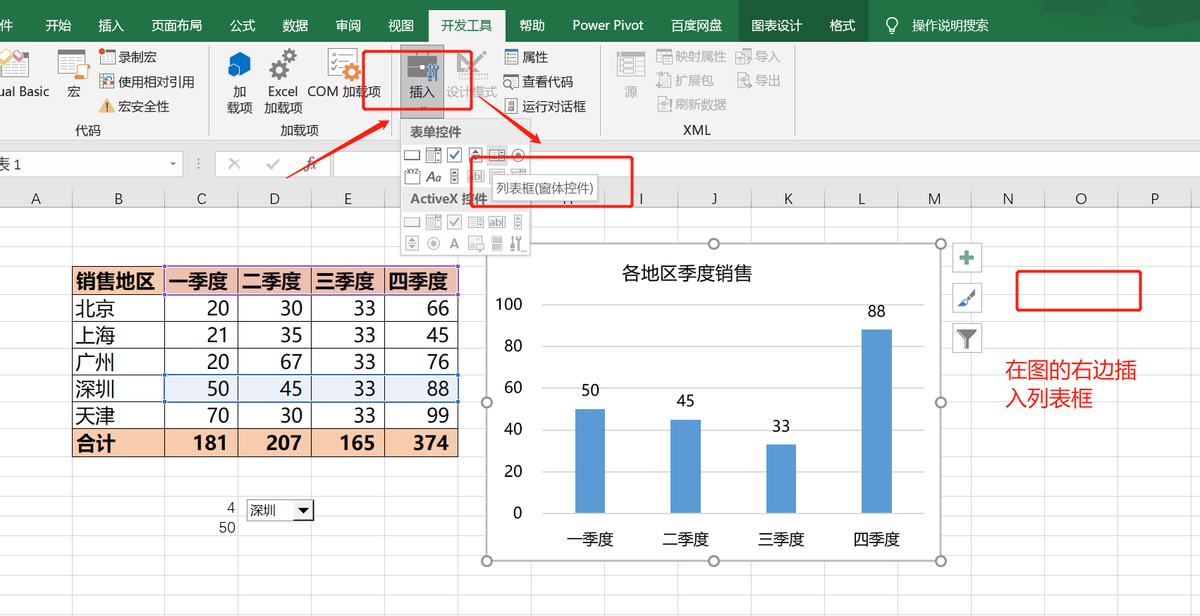Open the Visual Basic editor
The height and width of the screenshot is (616, 1200).
click(x=22, y=73)
